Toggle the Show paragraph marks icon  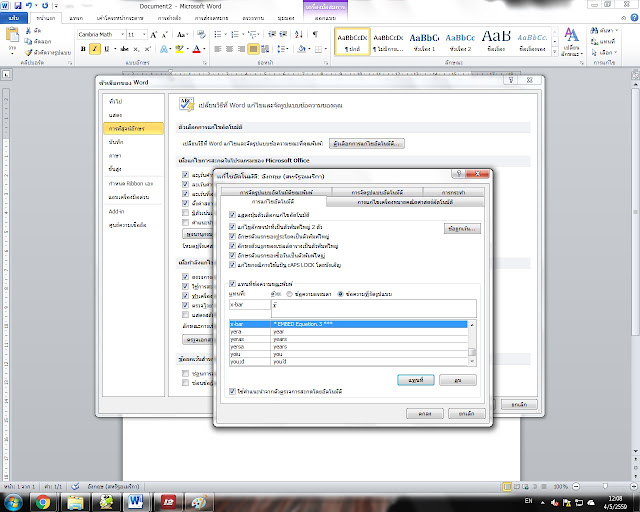[x=315, y=35]
